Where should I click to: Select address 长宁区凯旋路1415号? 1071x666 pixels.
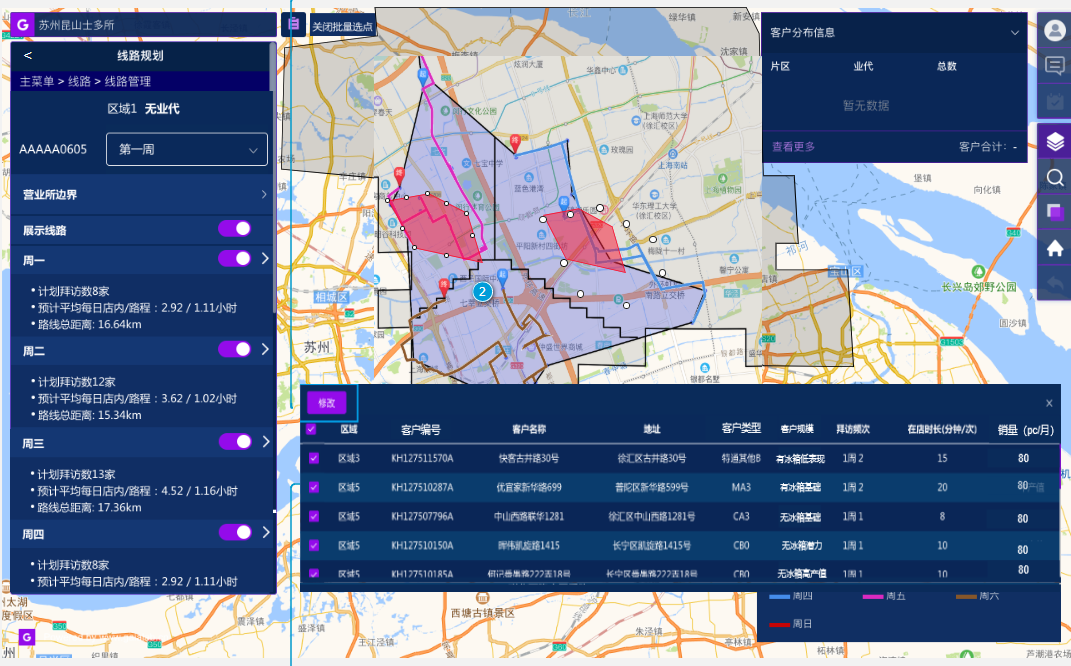pyautogui.click(x=652, y=545)
